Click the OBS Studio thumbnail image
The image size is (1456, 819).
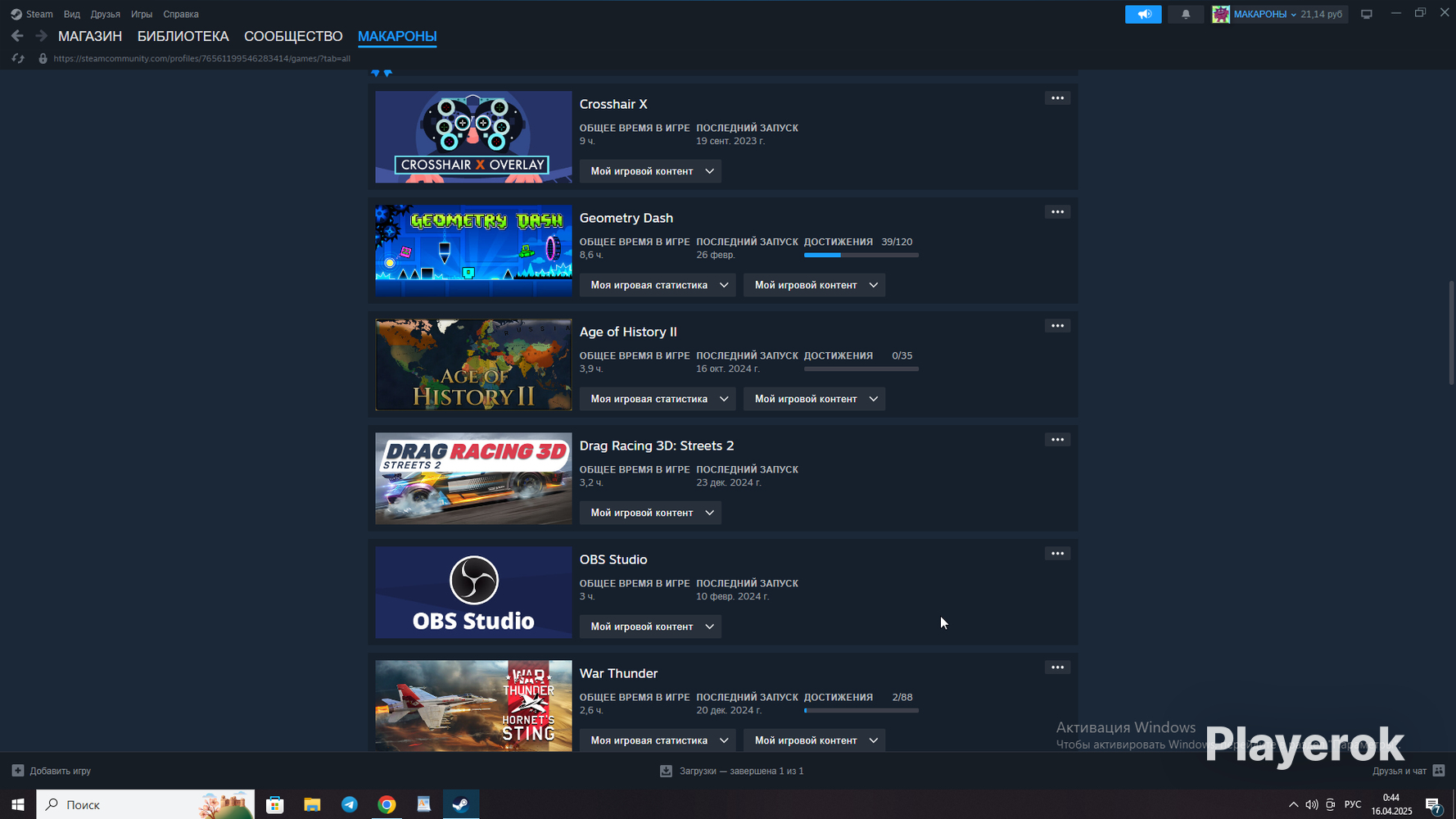(x=473, y=593)
